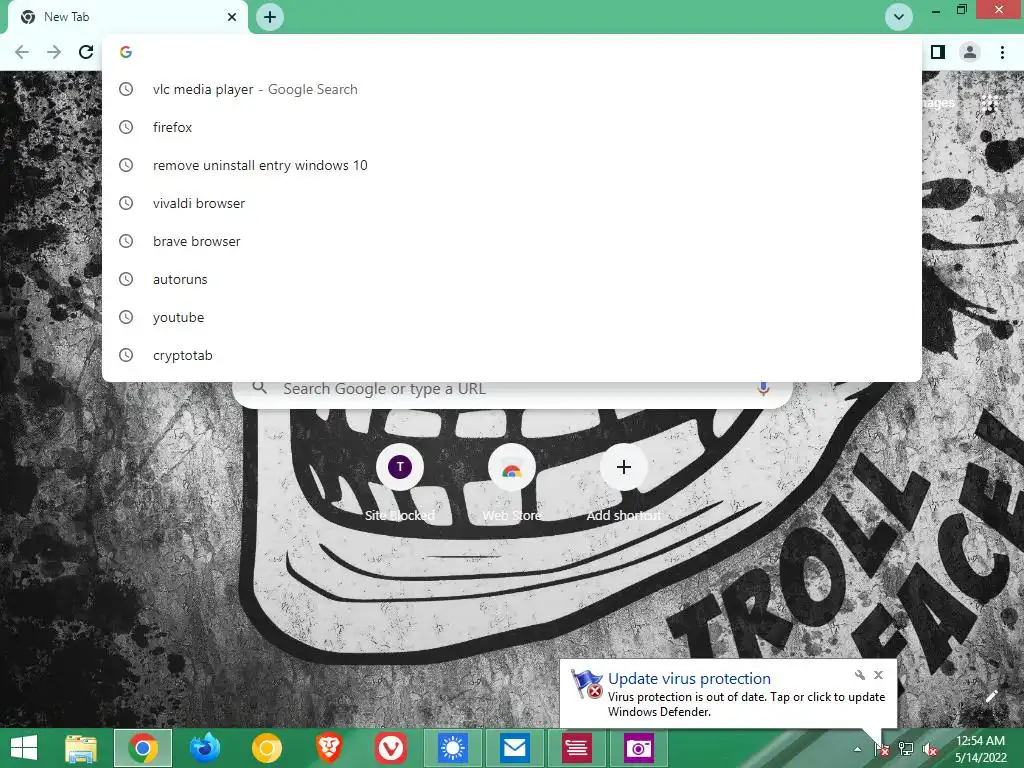The width and height of the screenshot is (1024, 768).
Task: Open File Explorer from taskbar
Action: point(80,748)
